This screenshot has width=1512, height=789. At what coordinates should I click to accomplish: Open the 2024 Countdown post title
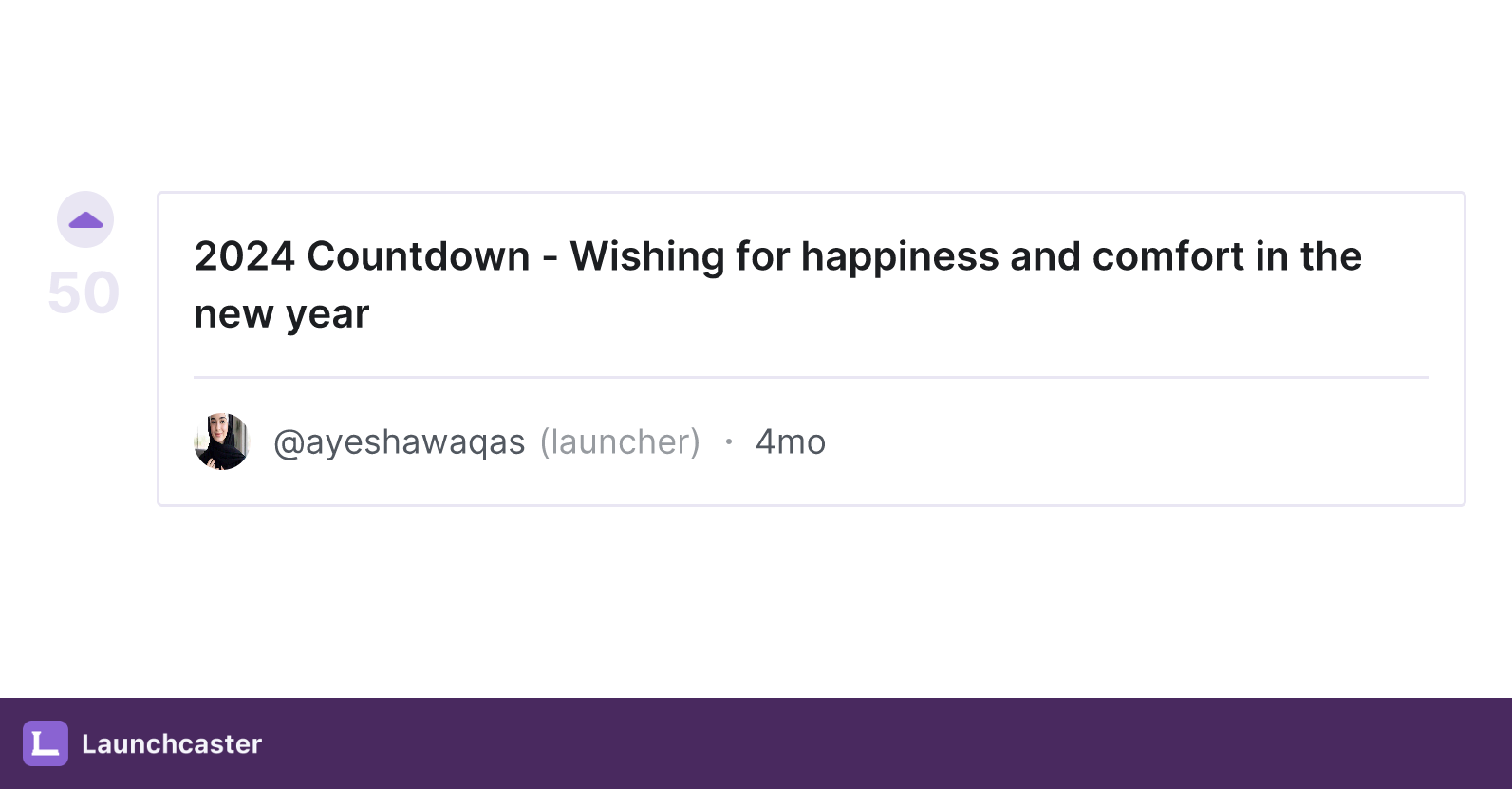(777, 285)
